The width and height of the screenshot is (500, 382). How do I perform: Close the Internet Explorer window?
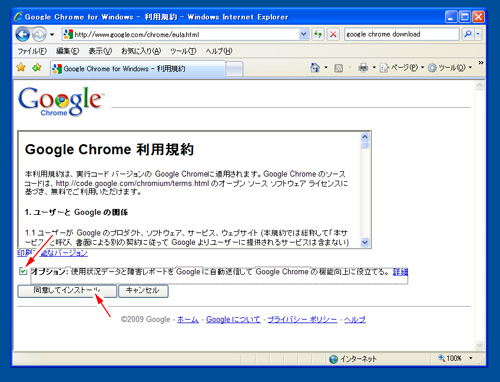(478, 17)
